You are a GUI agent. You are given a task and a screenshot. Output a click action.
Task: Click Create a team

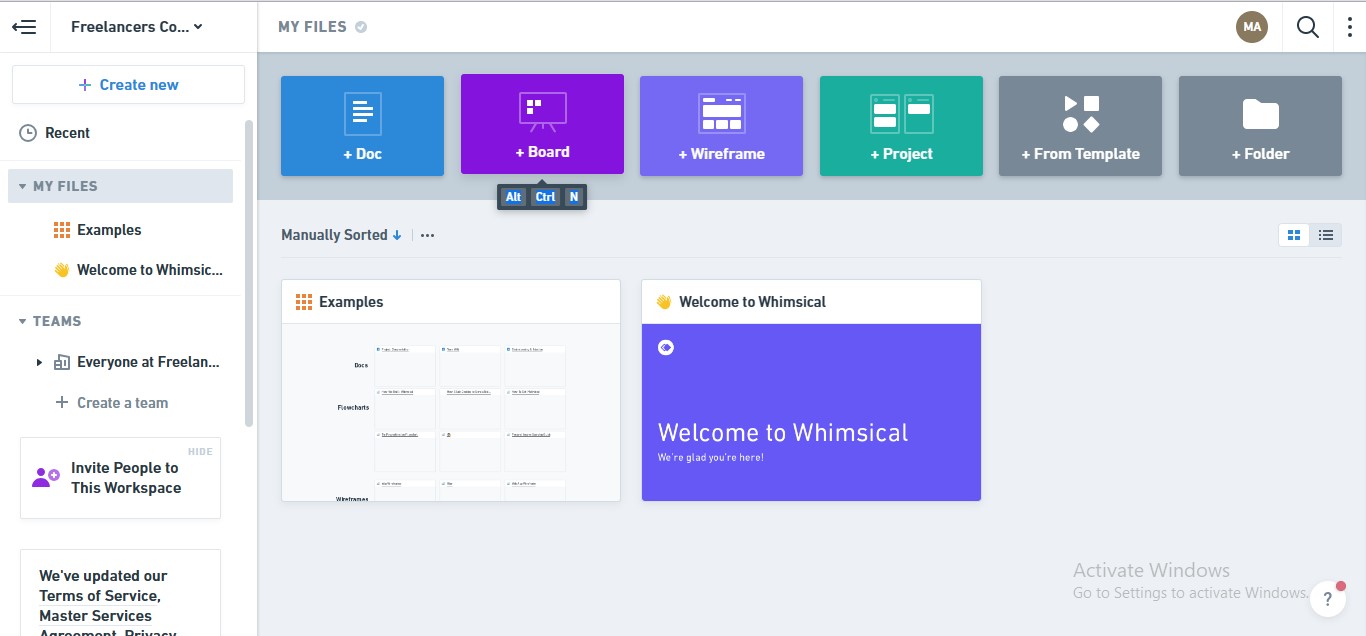click(112, 403)
